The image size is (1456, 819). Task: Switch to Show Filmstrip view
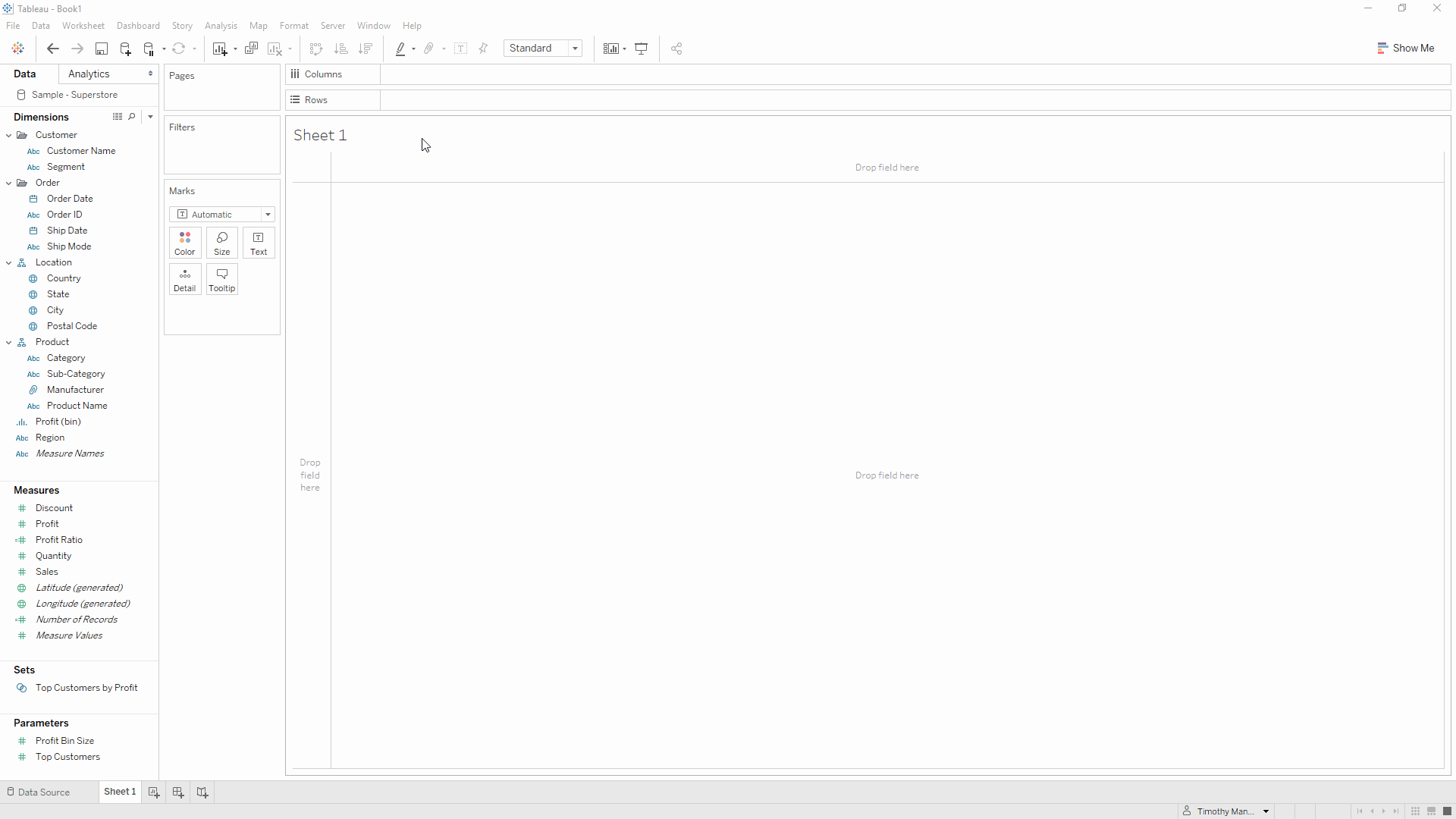[1431, 811]
